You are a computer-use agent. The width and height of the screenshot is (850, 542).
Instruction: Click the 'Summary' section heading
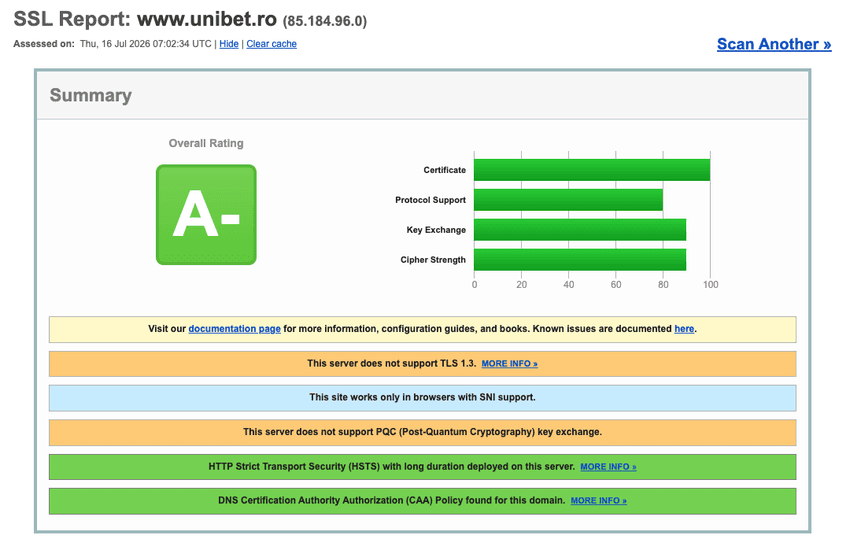(91, 95)
